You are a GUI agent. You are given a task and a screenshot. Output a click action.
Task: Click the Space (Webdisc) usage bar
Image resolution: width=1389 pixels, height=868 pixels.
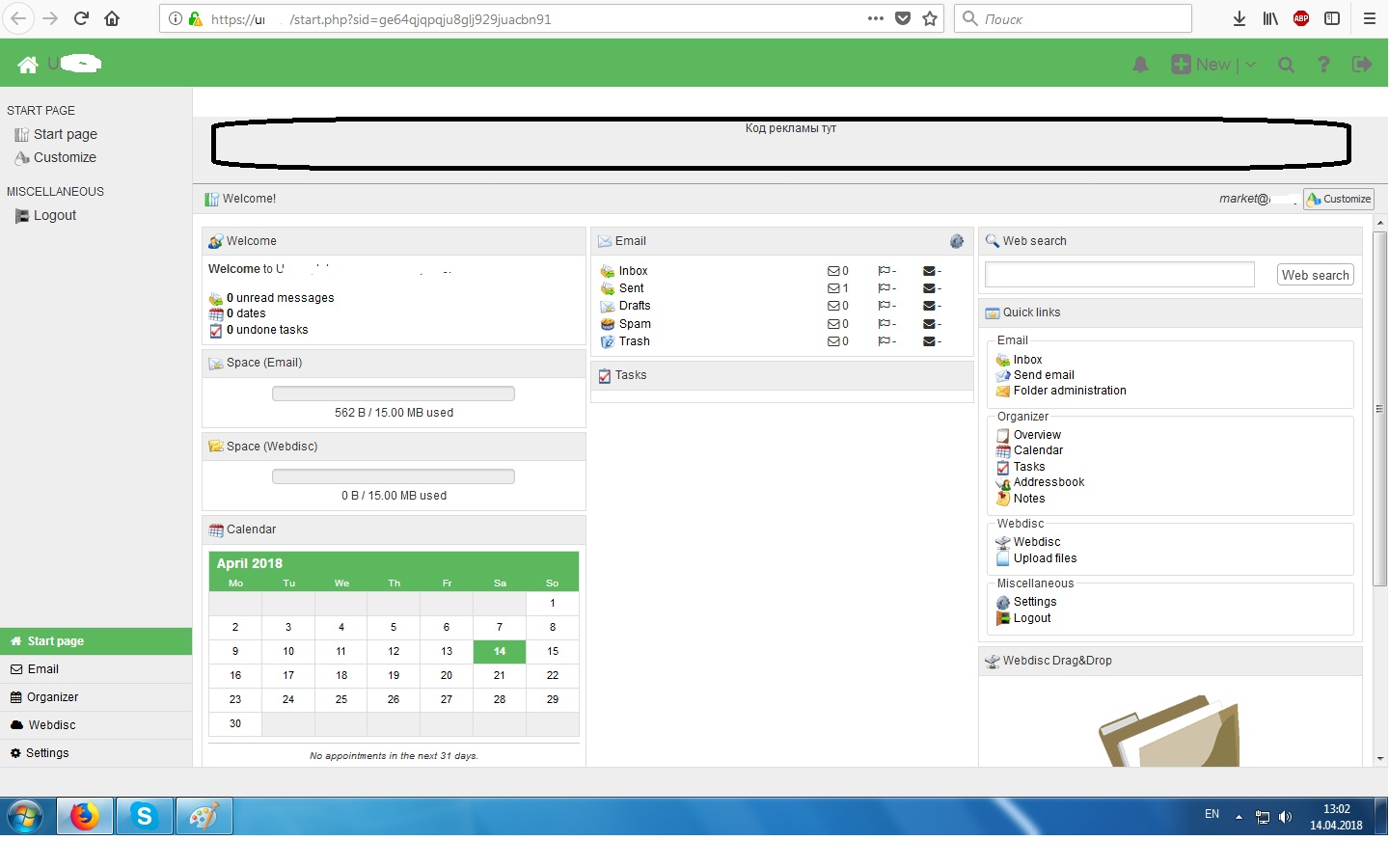(394, 476)
